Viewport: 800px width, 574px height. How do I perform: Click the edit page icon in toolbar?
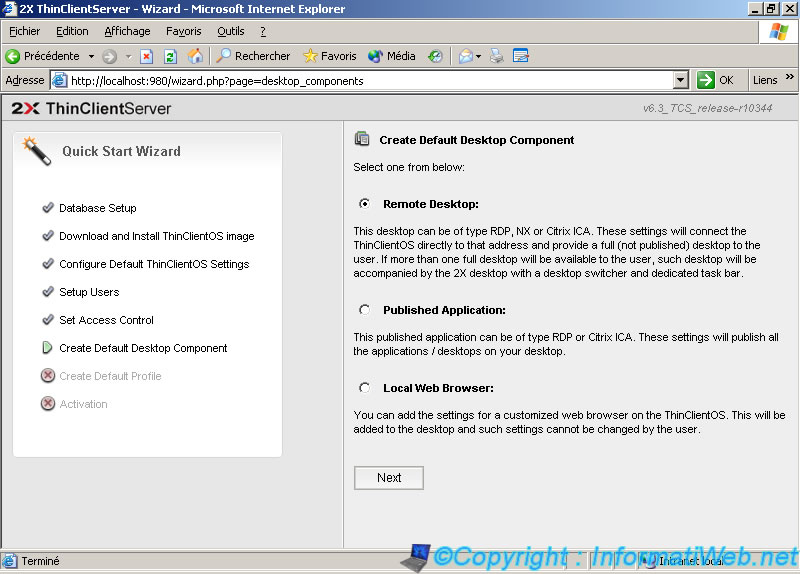520,56
